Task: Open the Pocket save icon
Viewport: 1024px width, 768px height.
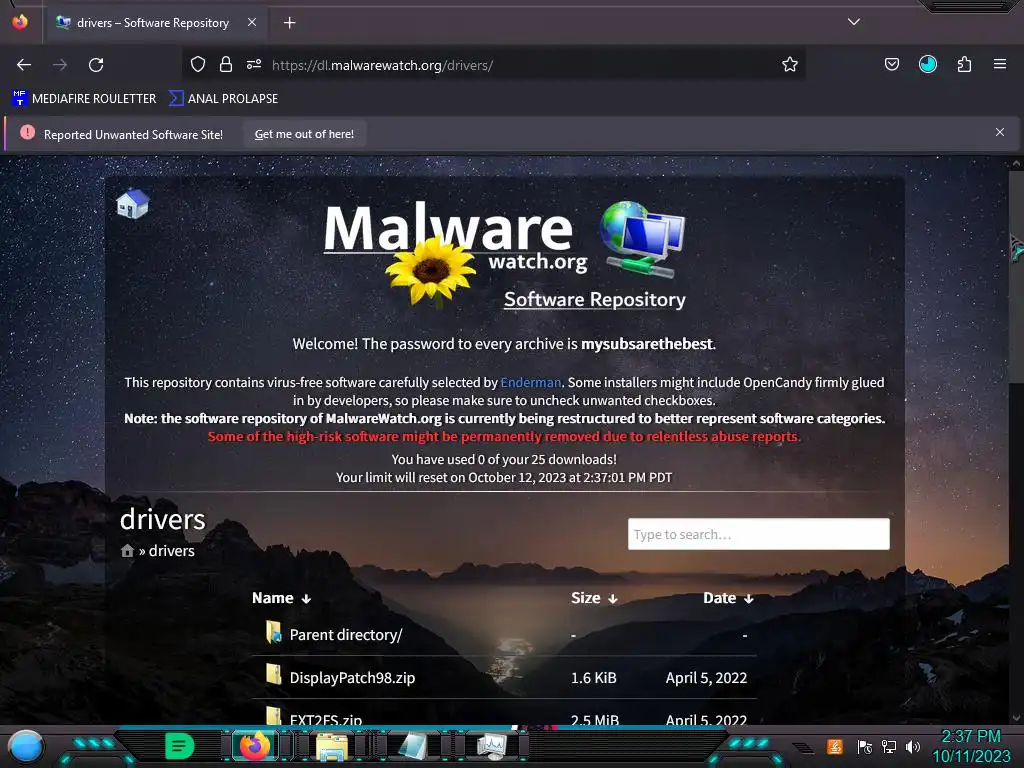Action: coord(891,64)
